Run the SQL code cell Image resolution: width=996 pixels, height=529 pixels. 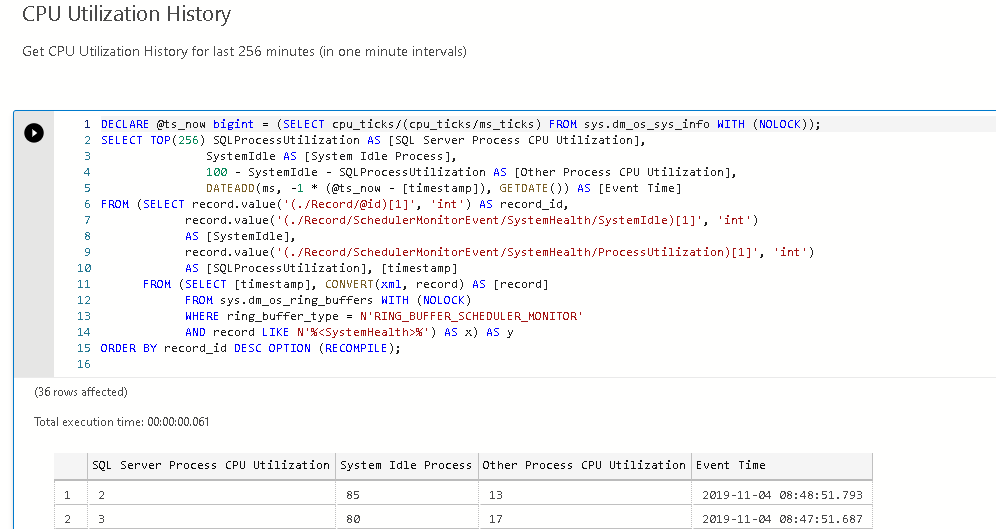coord(34,133)
